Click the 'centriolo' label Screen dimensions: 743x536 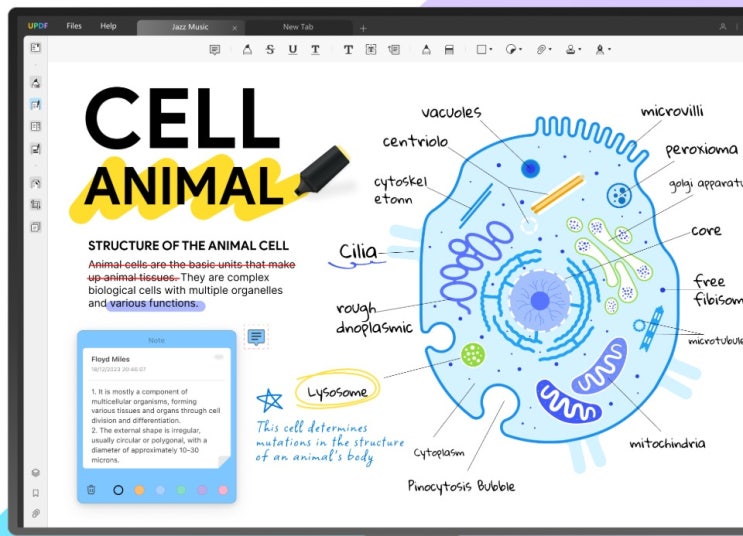point(415,141)
